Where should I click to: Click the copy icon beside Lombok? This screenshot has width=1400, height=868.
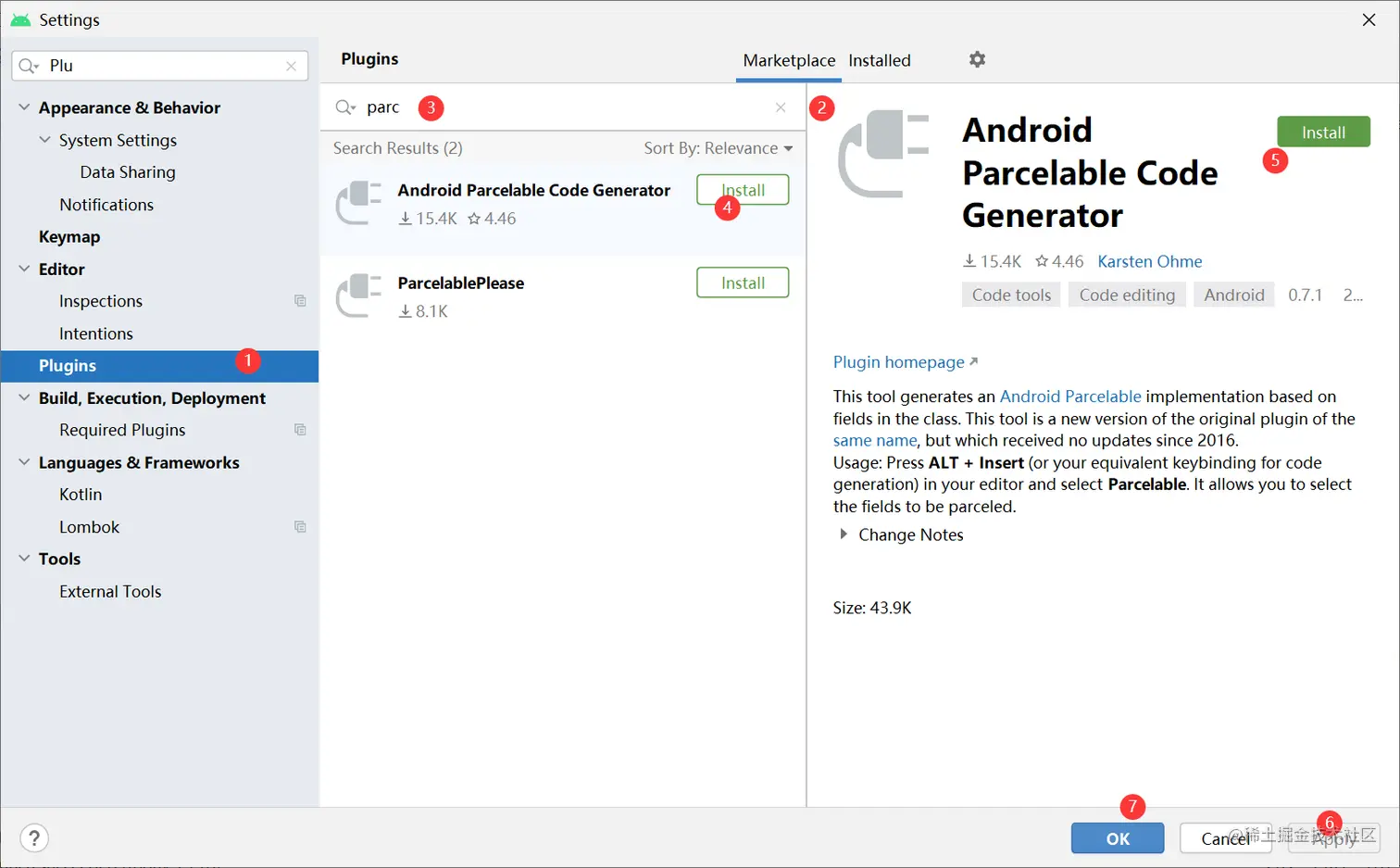point(300,527)
